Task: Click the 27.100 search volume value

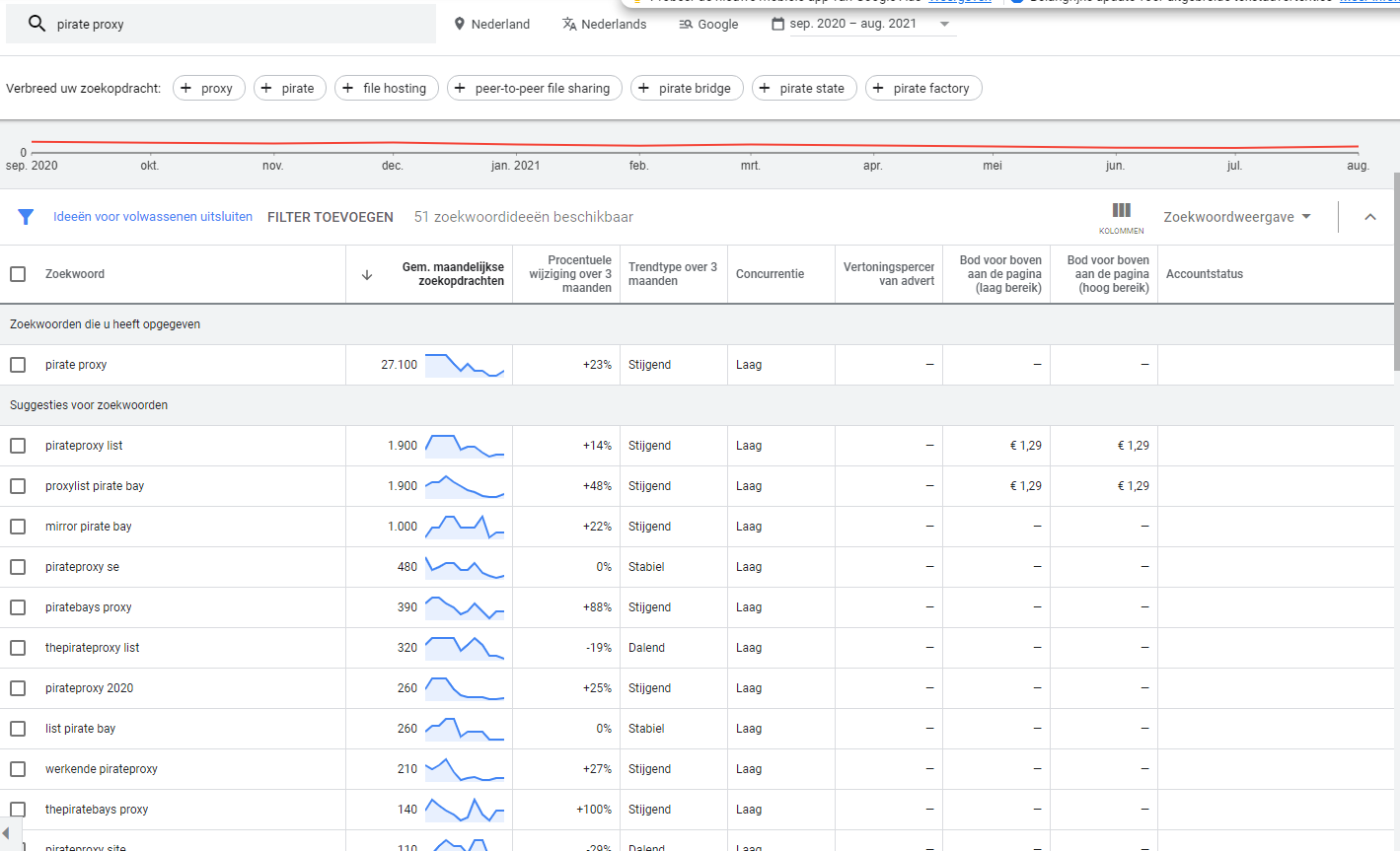Action: click(x=399, y=365)
